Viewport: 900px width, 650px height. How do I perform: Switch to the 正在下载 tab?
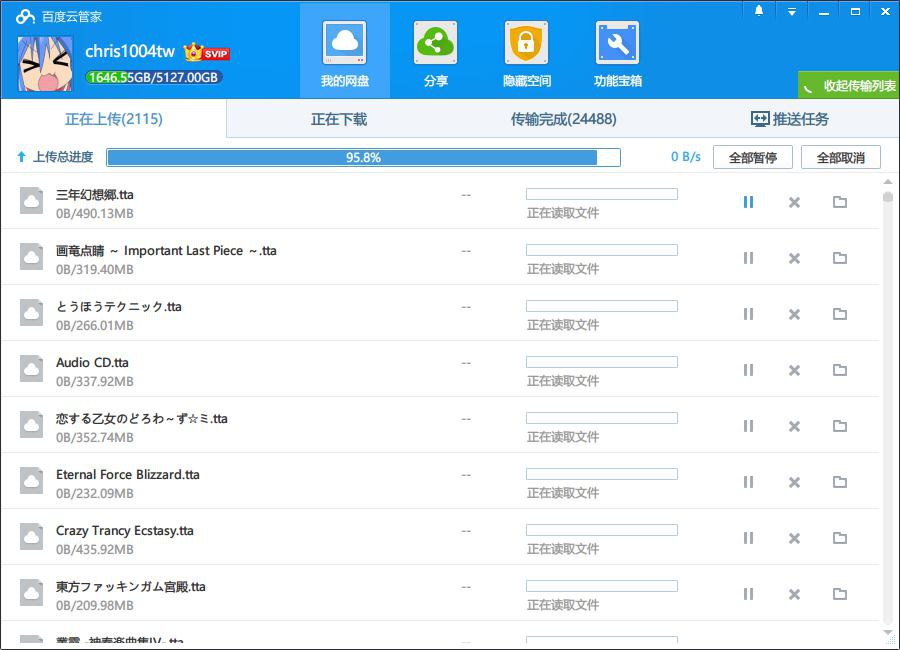point(339,119)
